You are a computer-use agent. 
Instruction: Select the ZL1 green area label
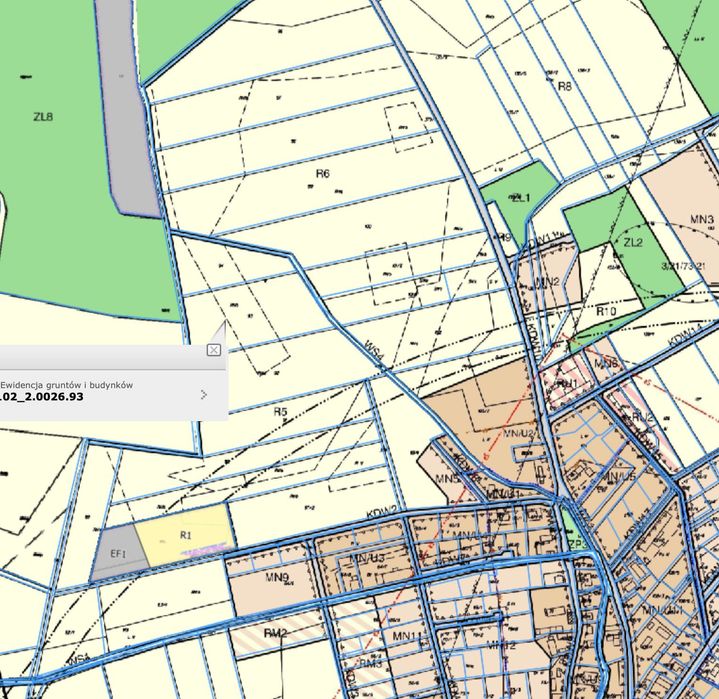click(x=521, y=198)
